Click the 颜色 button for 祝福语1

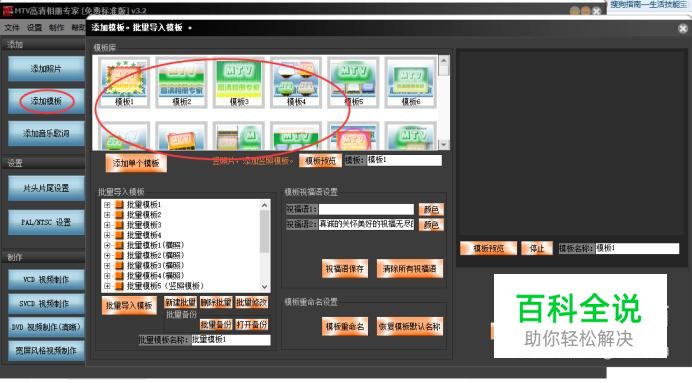click(431, 210)
